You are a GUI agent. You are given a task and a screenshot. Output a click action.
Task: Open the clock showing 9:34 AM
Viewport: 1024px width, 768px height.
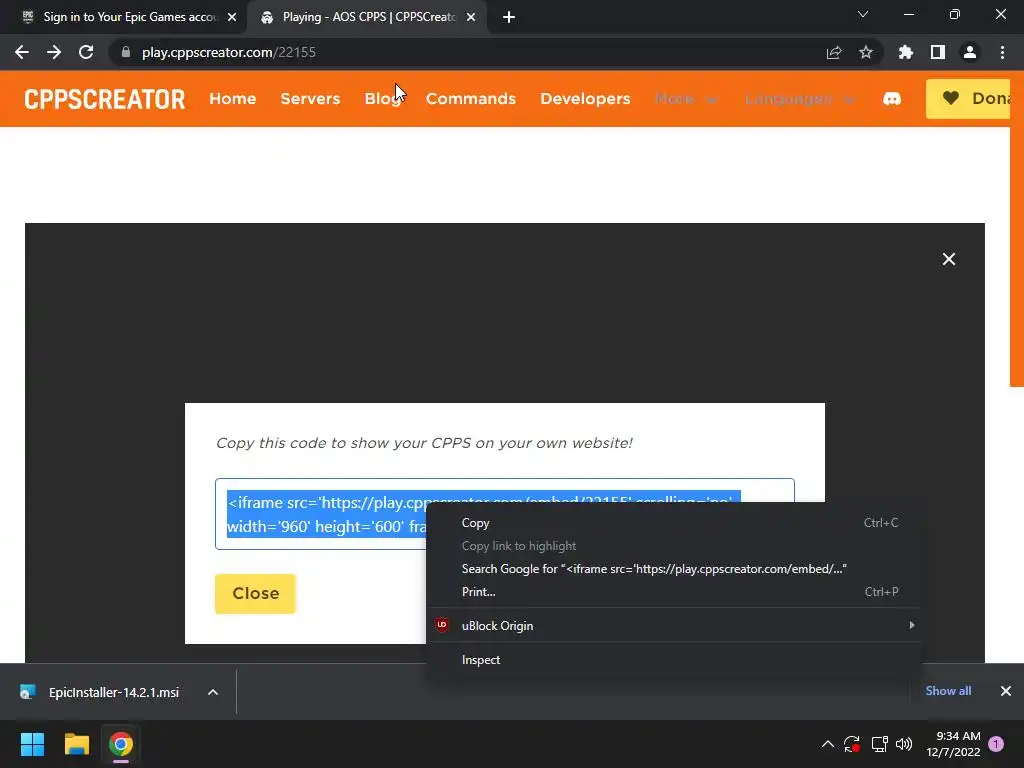tap(953, 744)
